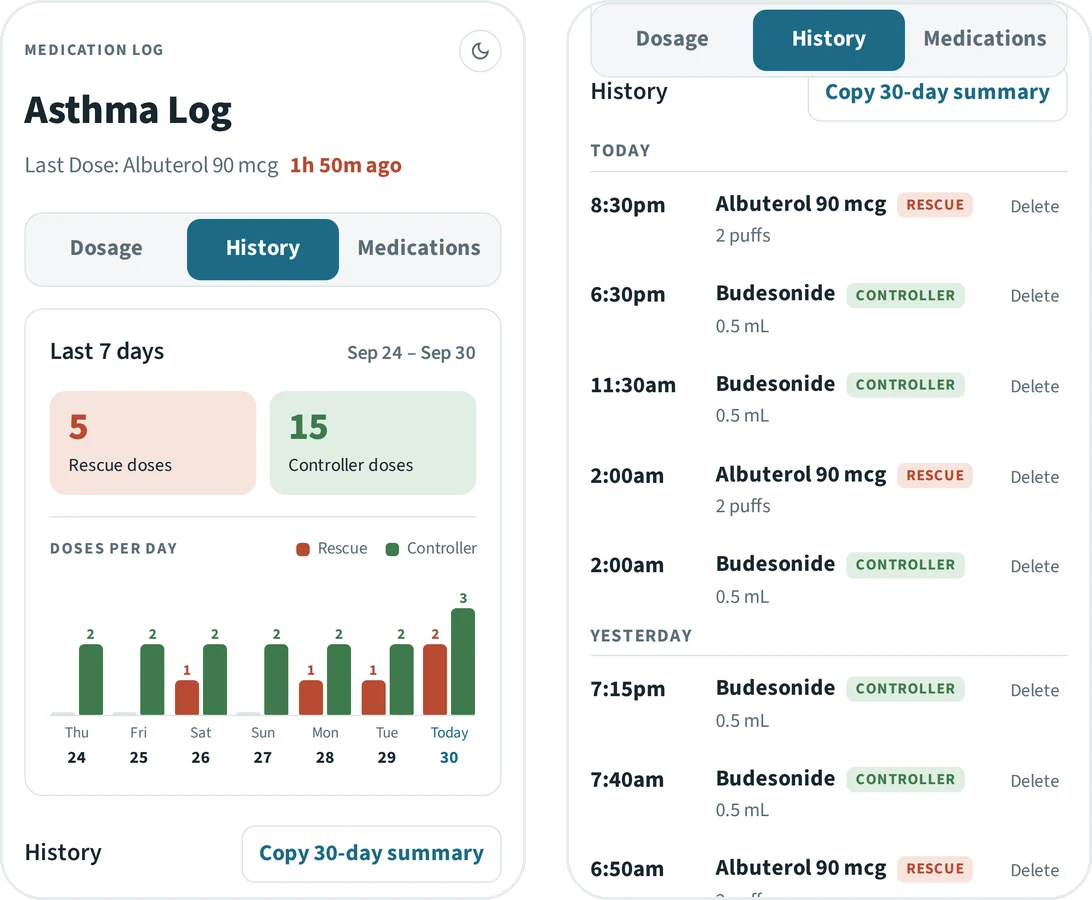Image resolution: width=1092 pixels, height=900 pixels.
Task: Click the 'Last 7 days' heading
Action: [107, 352]
